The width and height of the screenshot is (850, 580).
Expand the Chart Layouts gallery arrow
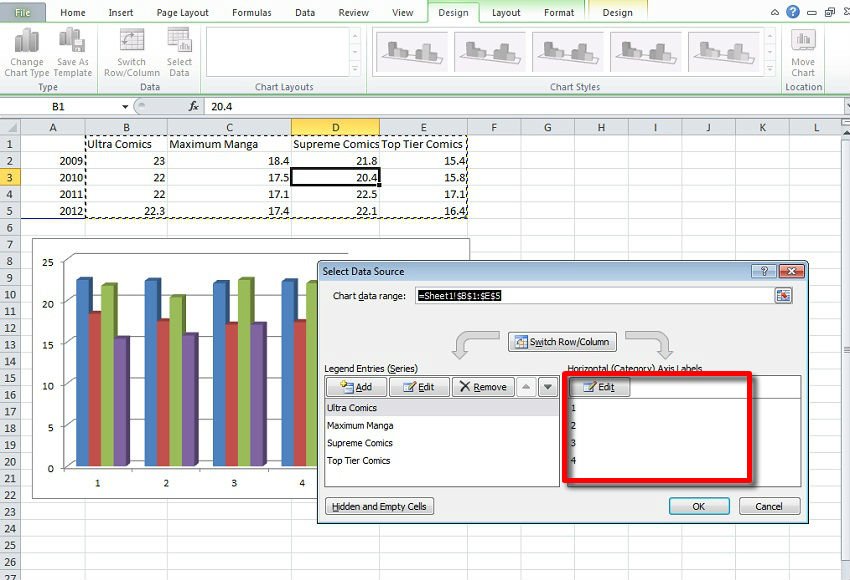click(354, 69)
